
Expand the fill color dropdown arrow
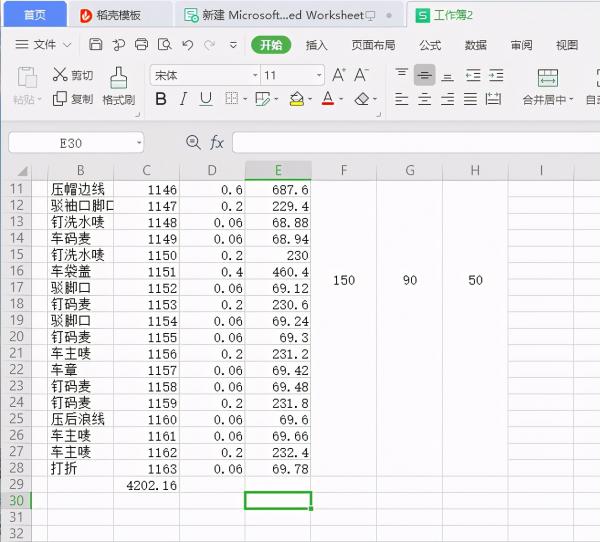pyautogui.click(x=310, y=99)
